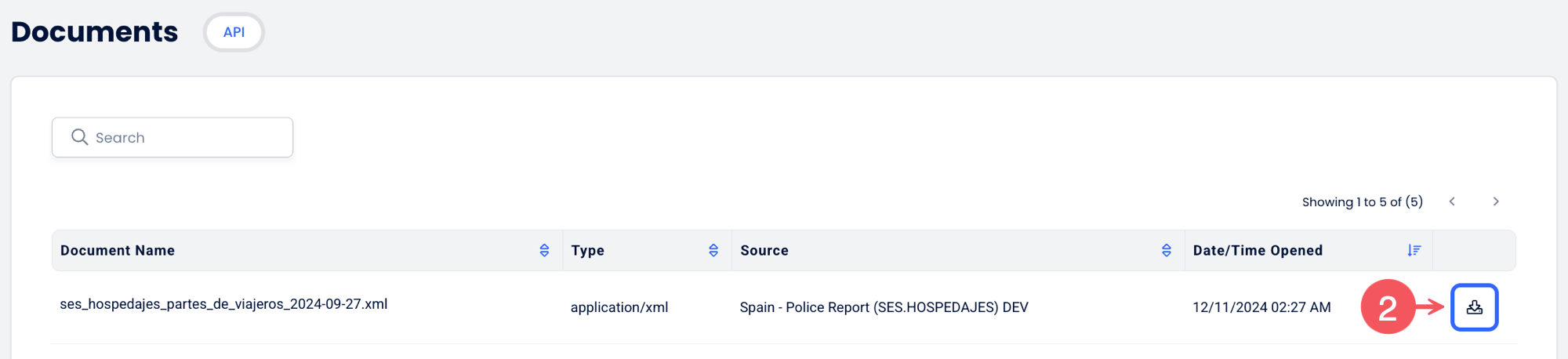Sort by Document Name column arrows
1568x359 pixels.
[544, 250]
